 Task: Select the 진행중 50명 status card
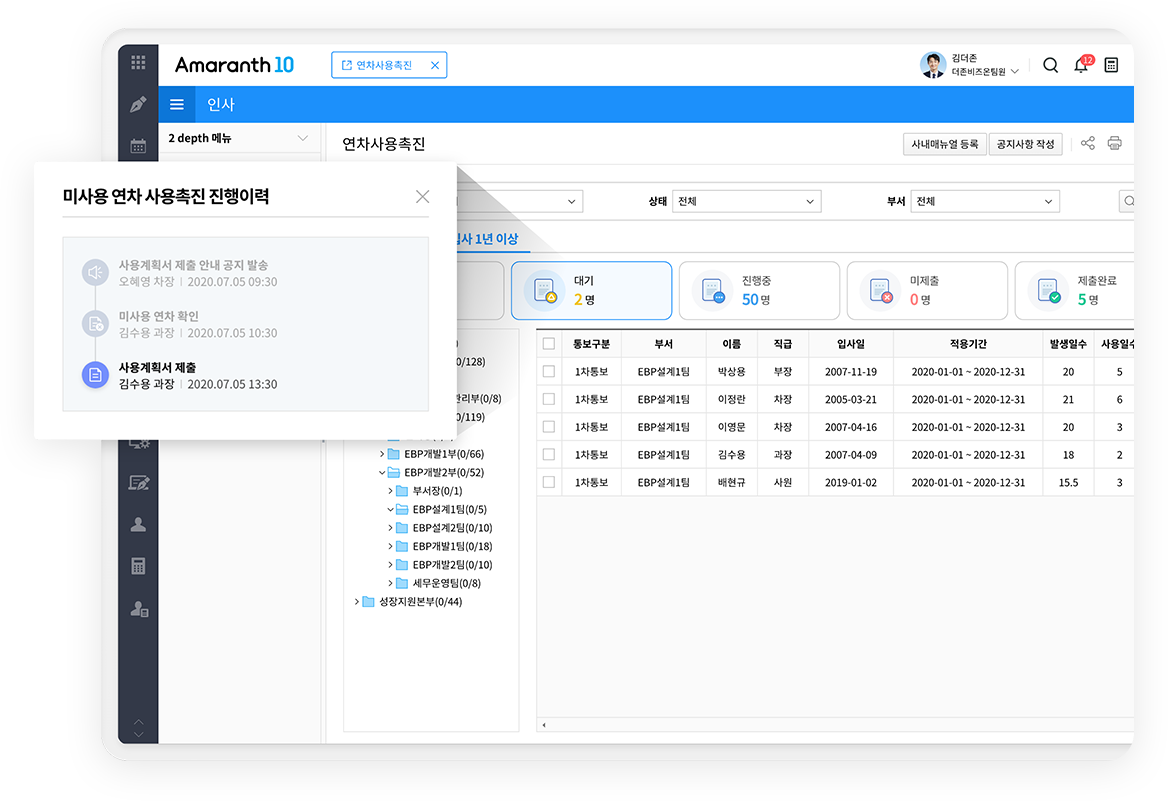tap(759, 291)
